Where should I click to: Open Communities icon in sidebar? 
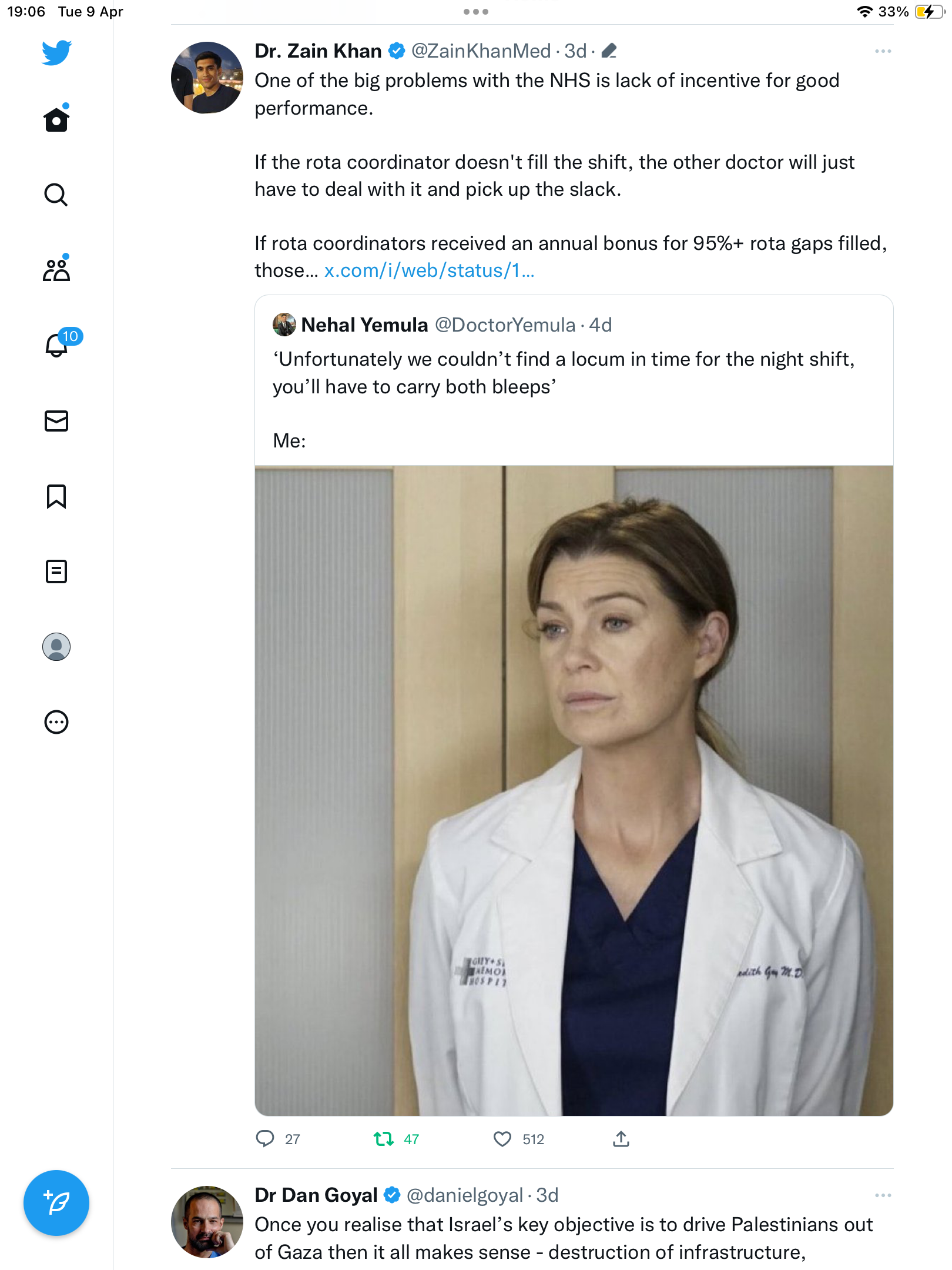tap(56, 269)
